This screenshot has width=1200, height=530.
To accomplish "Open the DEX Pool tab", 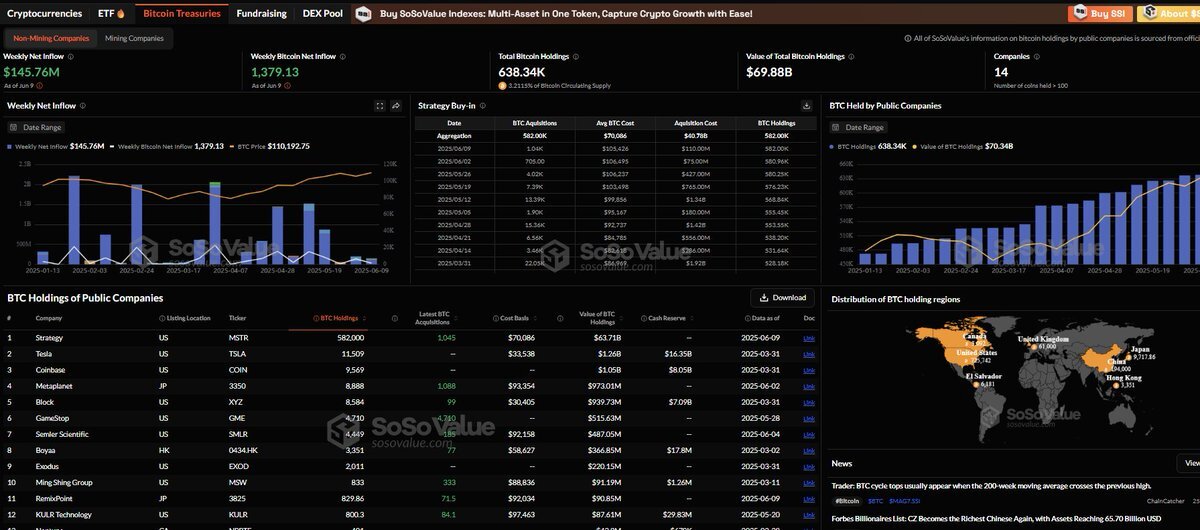I will [323, 14].
